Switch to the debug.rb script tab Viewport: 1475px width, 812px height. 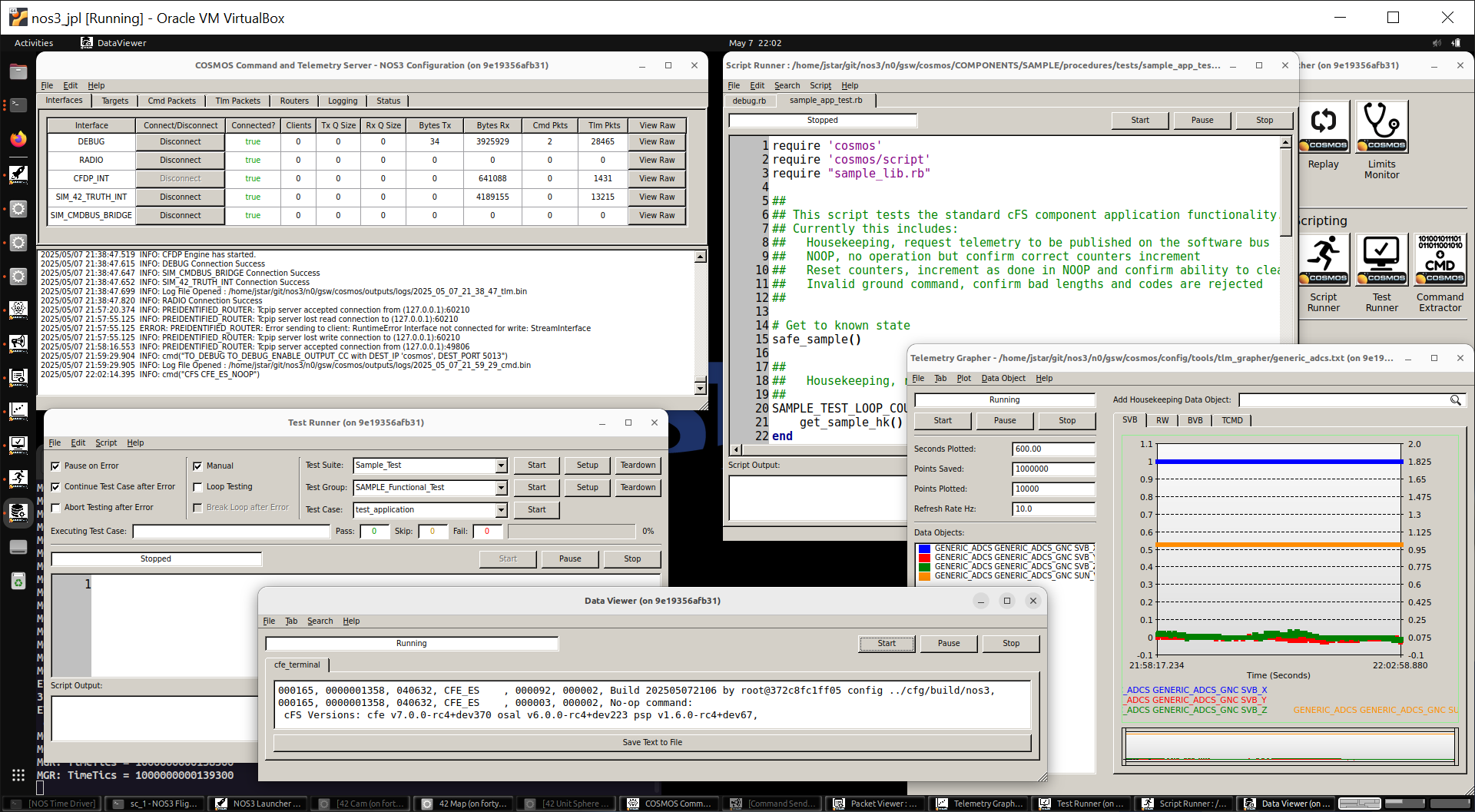pos(749,101)
